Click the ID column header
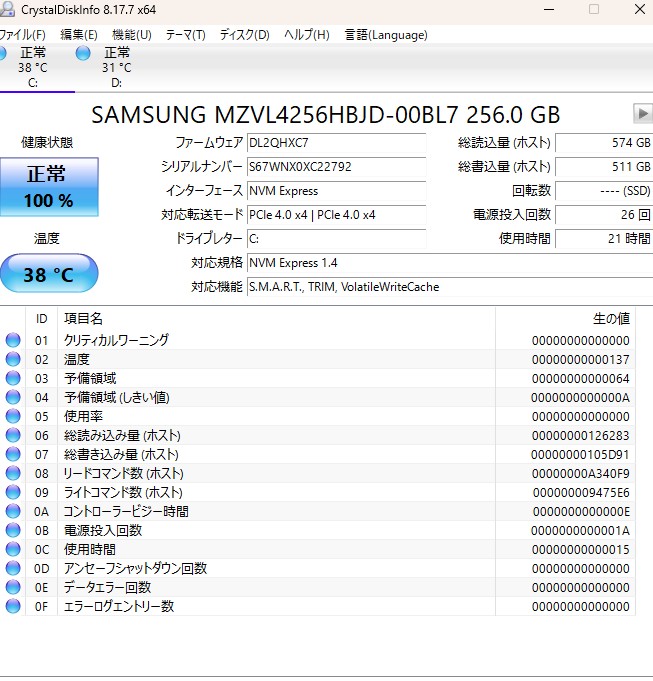 (41, 319)
